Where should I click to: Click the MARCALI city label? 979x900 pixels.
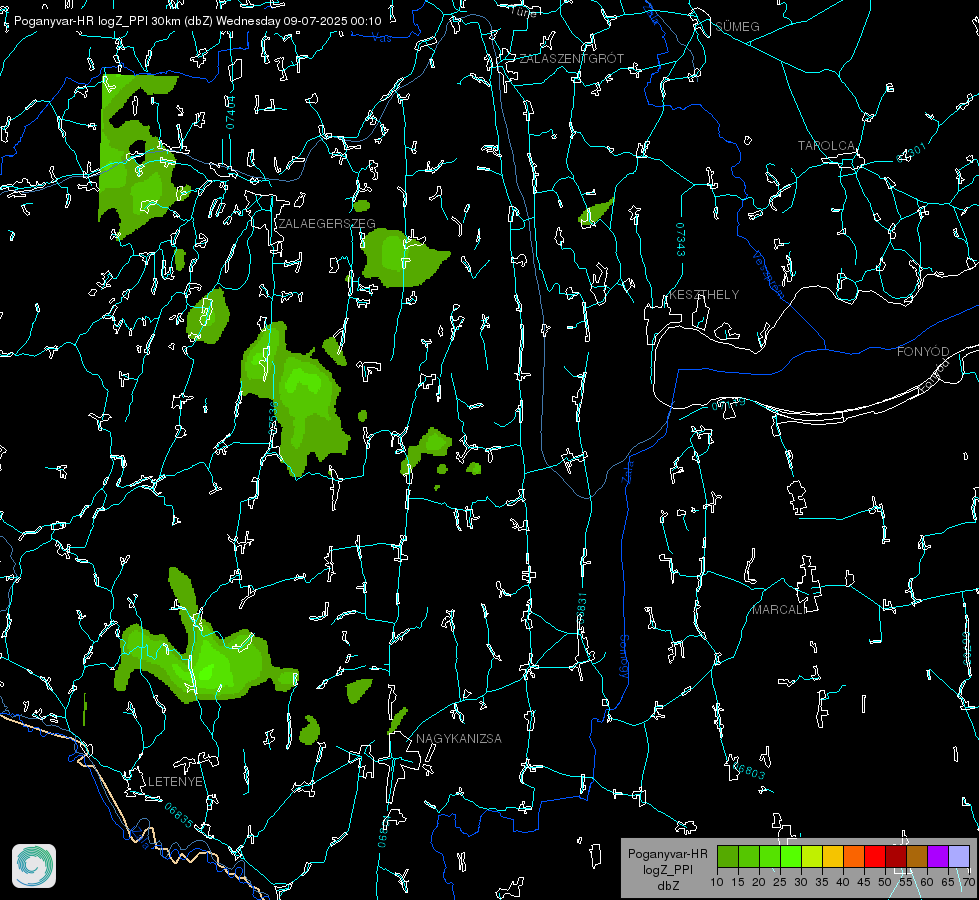point(779,610)
